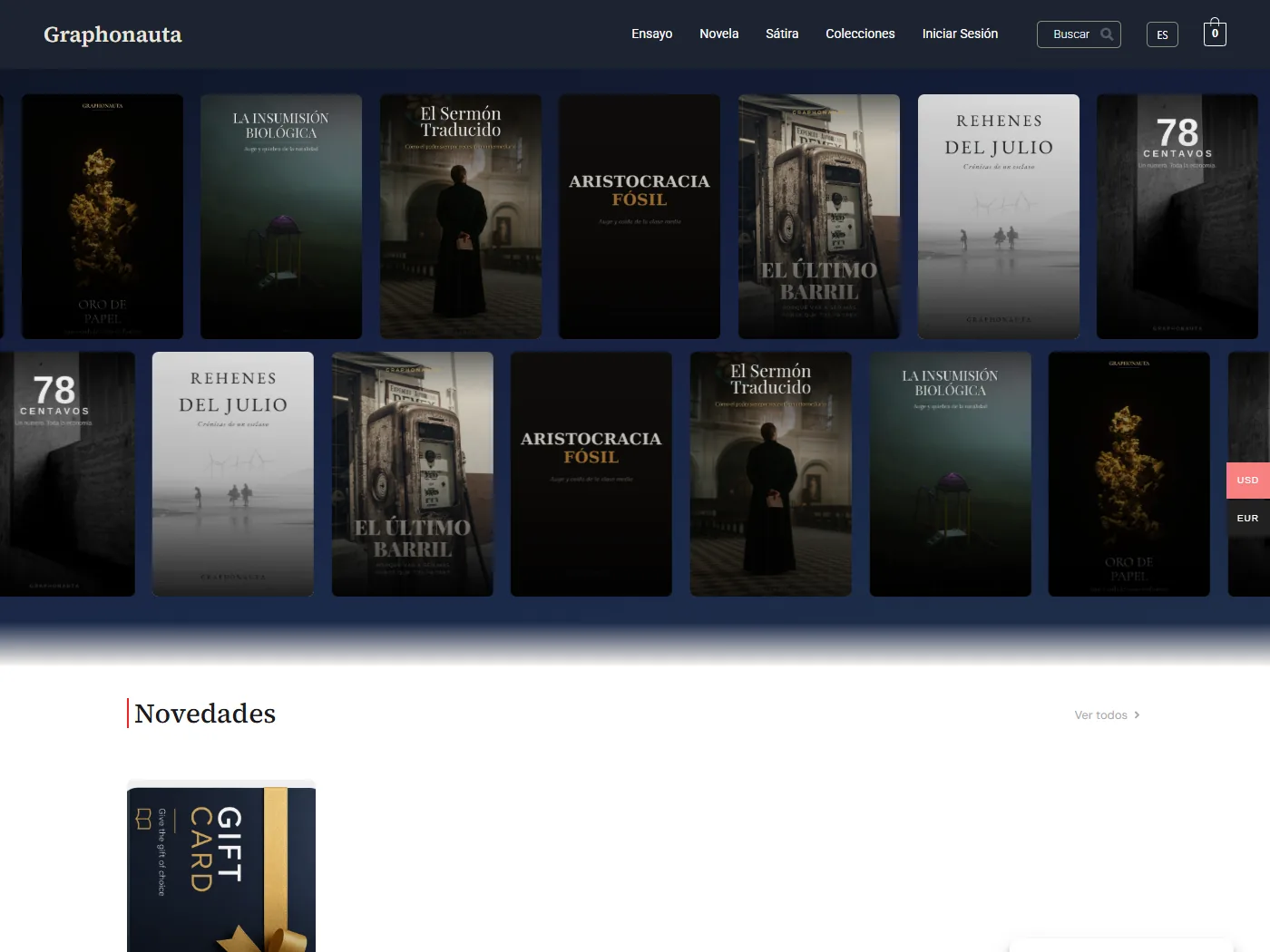The height and width of the screenshot is (952, 1270).
Task: Select El Último Barril cover in top row
Action: tap(819, 217)
